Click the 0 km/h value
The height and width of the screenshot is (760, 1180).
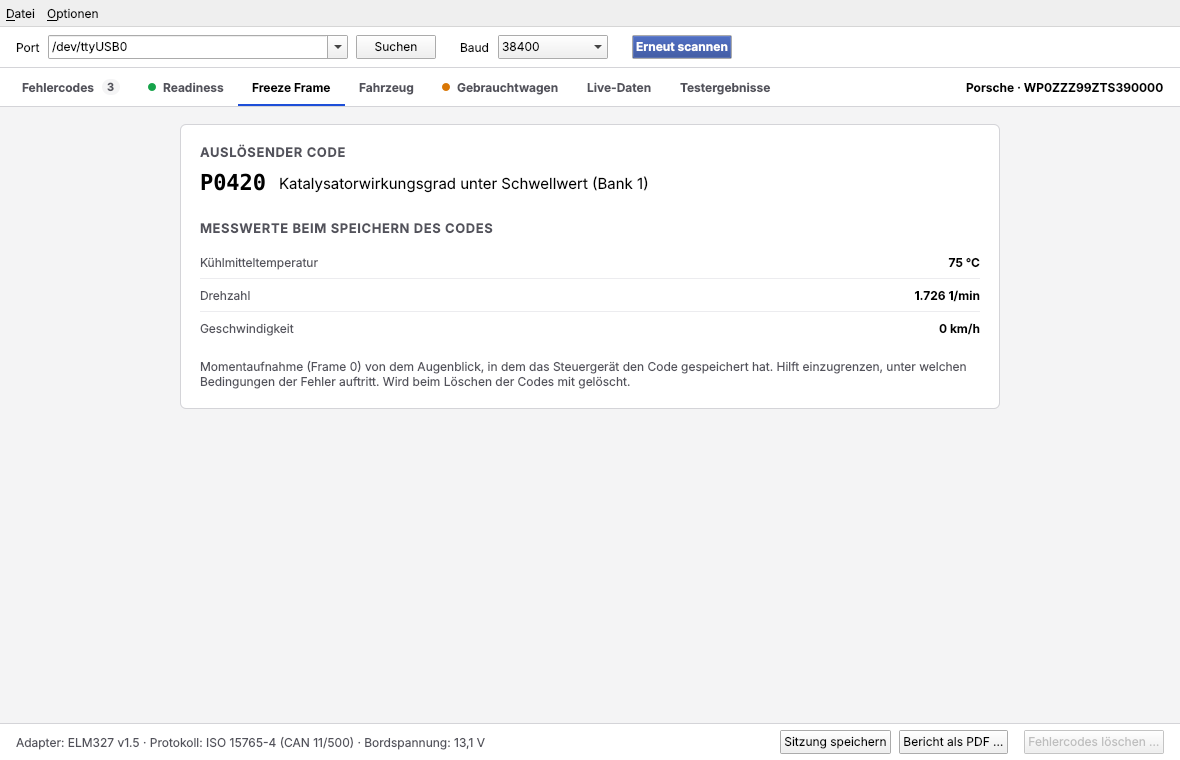(960, 329)
